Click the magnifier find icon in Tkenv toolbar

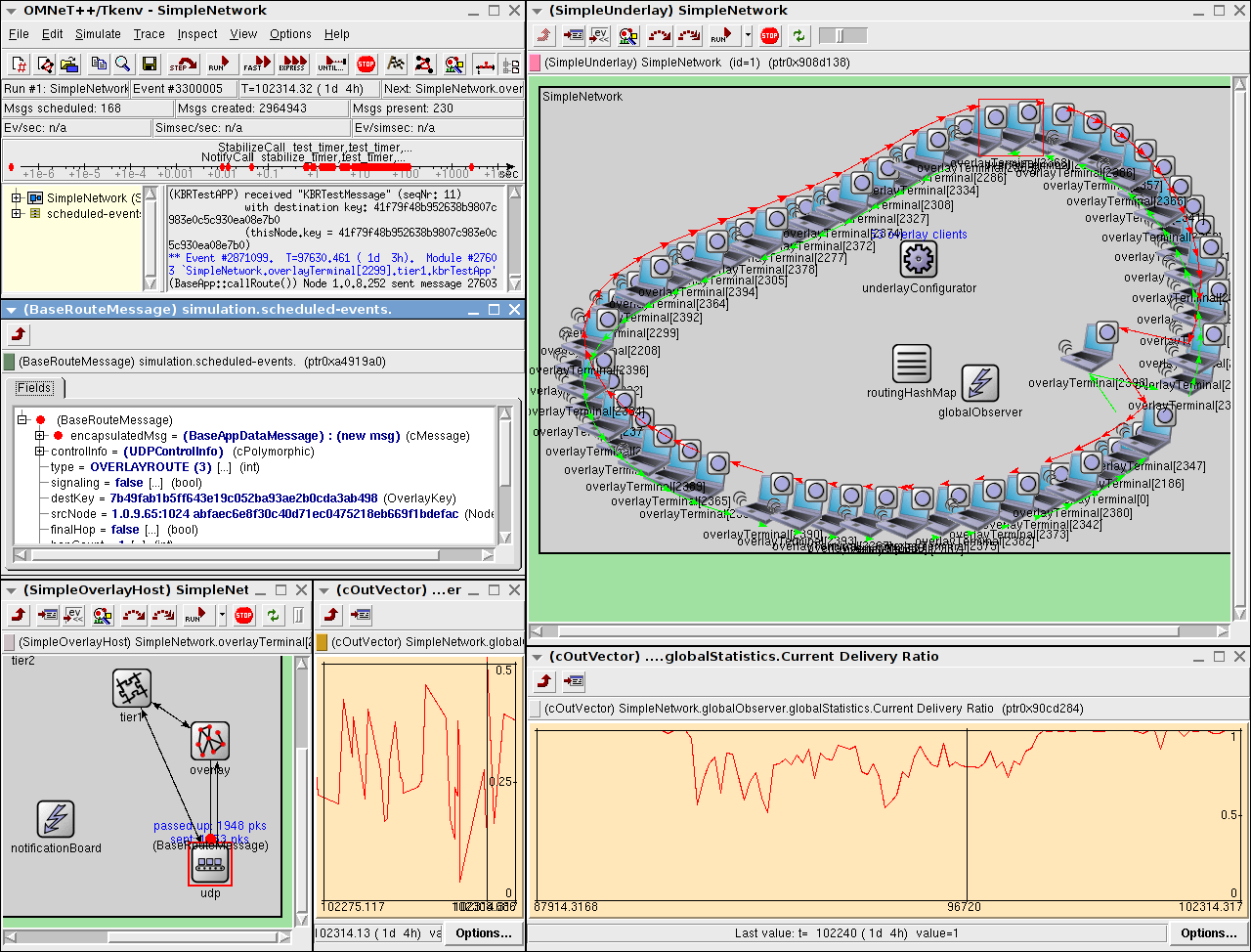point(123,65)
